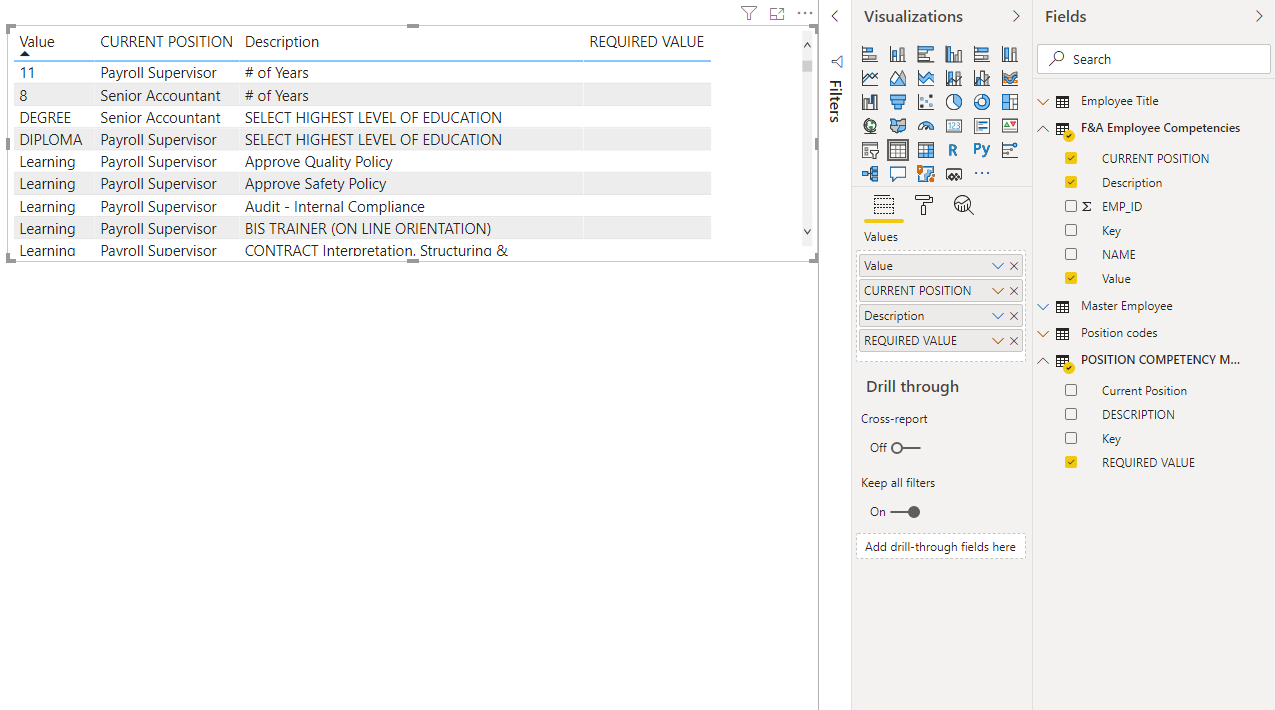Select the matrix visual
Viewport: 1275px width, 710px height.
click(x=926, y=150)
